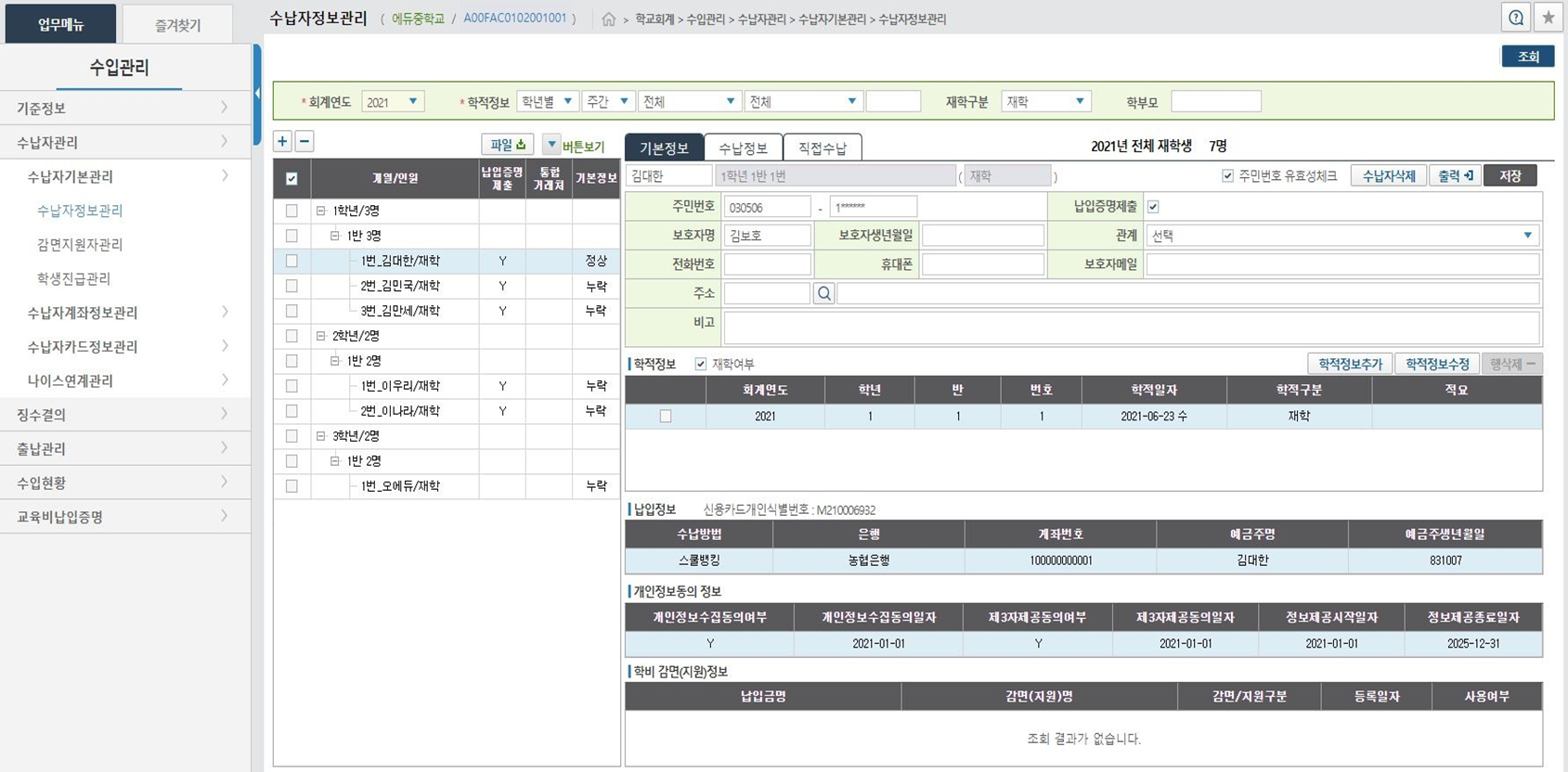
Task: Click the 보호자명 input field
Action: pyautogui.click(x=767, y=236)
